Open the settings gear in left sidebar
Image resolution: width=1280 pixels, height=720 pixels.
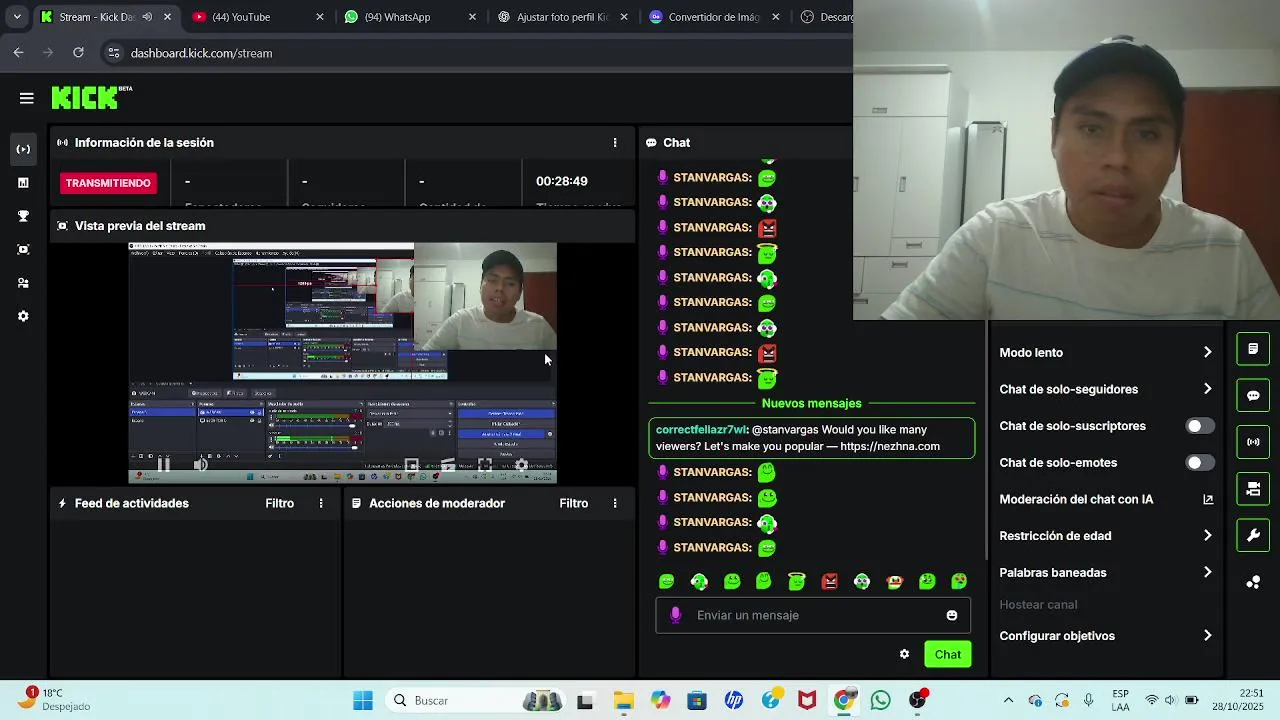(23, 316)
